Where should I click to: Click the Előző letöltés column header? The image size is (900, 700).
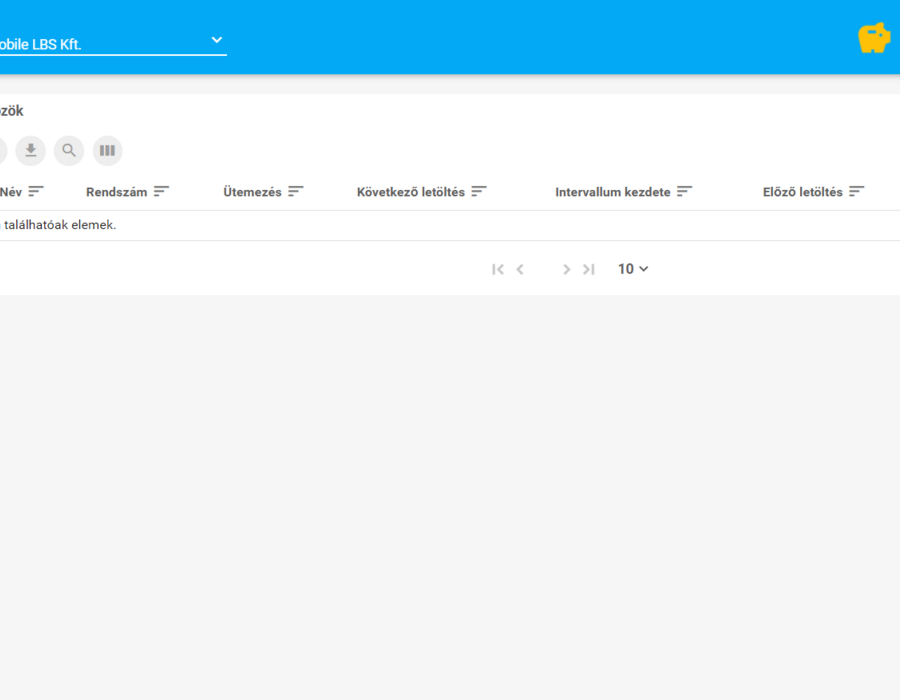[x=802, y=192]
